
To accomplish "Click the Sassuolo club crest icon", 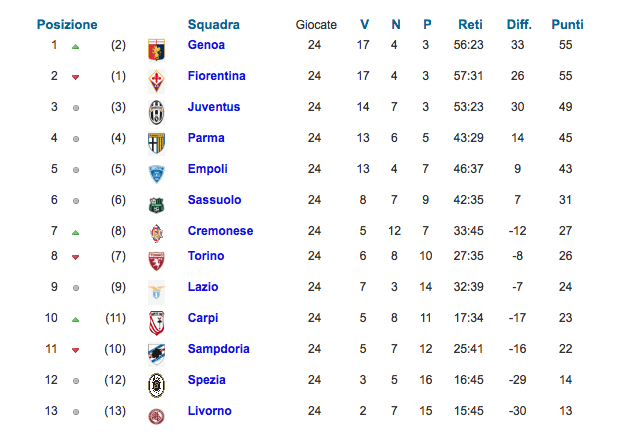I will point(156,201).
